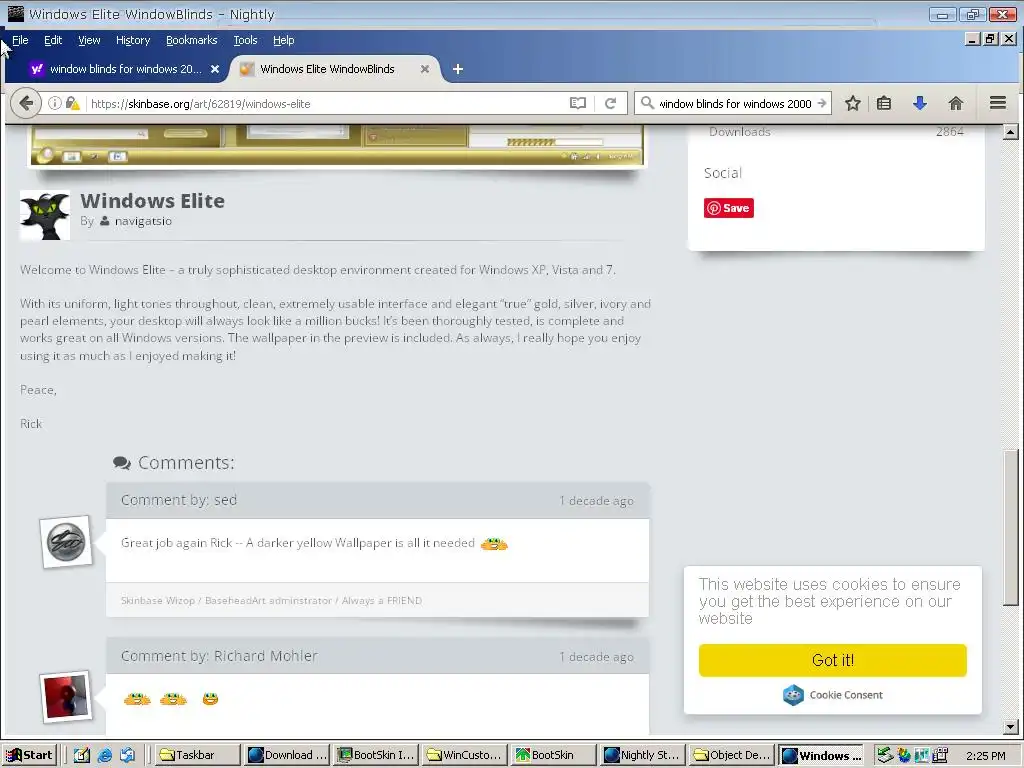Switch to Taskbar folder in taskbar
The height and width of the screenshot is (768, 1024).
197,755
